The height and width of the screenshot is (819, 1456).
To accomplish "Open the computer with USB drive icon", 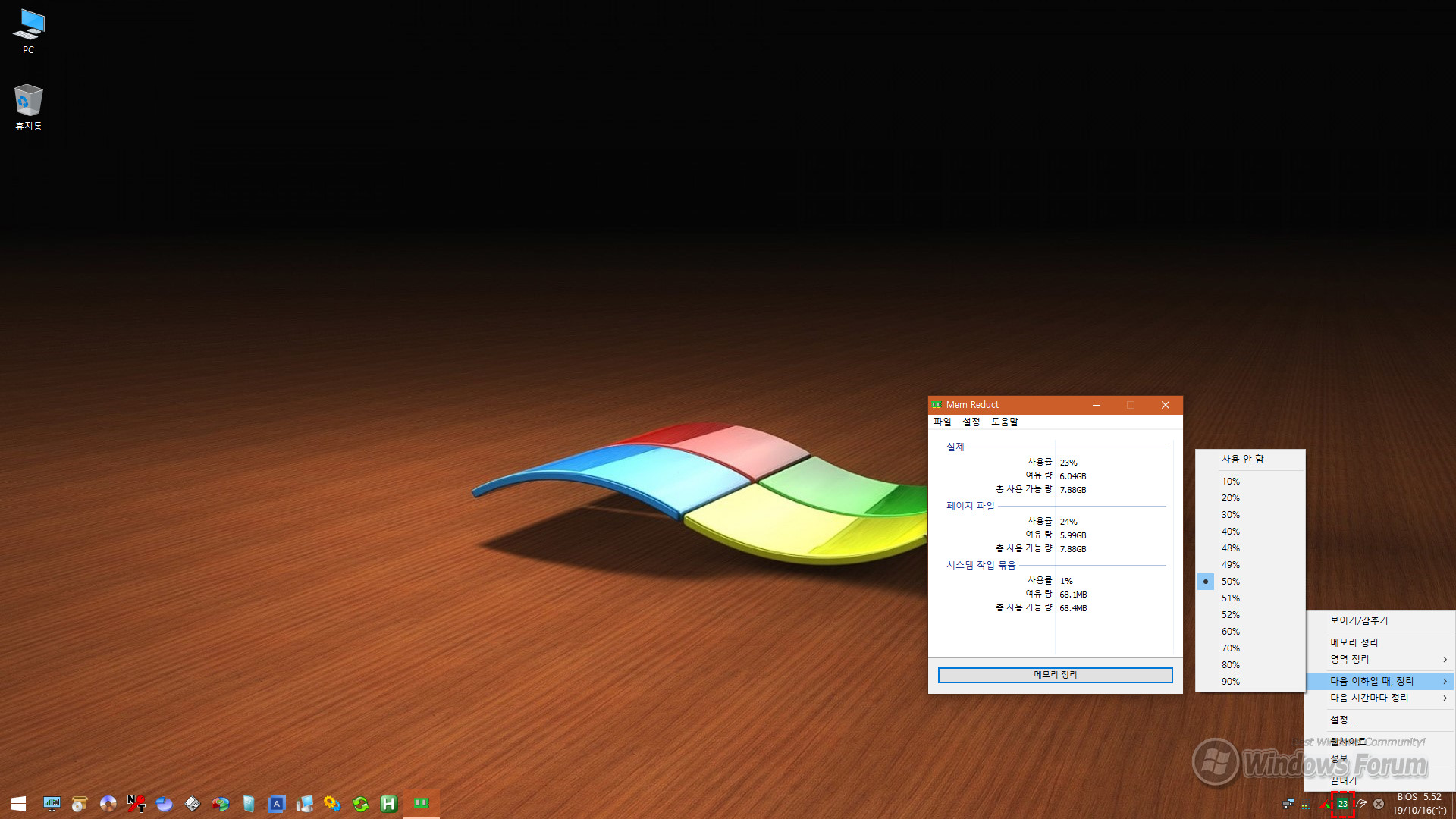I will [x=305, y=804].
